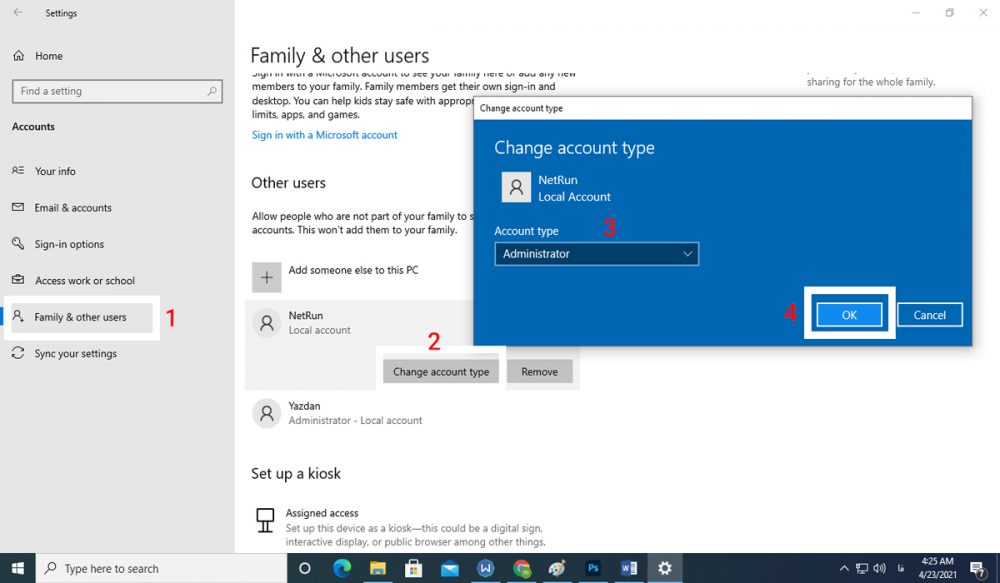The image size is (1000, 583).
Task: Launch Microsoft Store from the taskbar
Action: [413, 568]
